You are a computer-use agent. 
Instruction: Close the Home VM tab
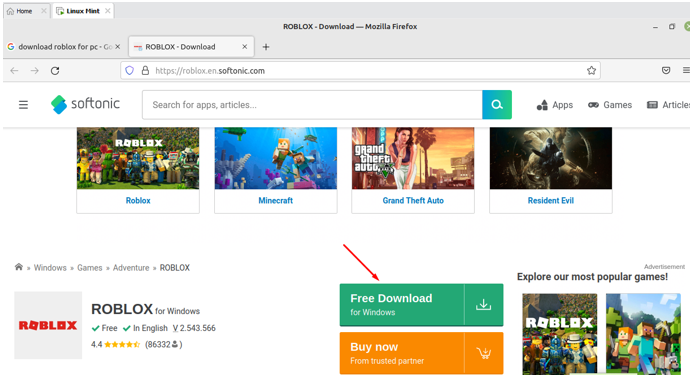pos(44,11)
